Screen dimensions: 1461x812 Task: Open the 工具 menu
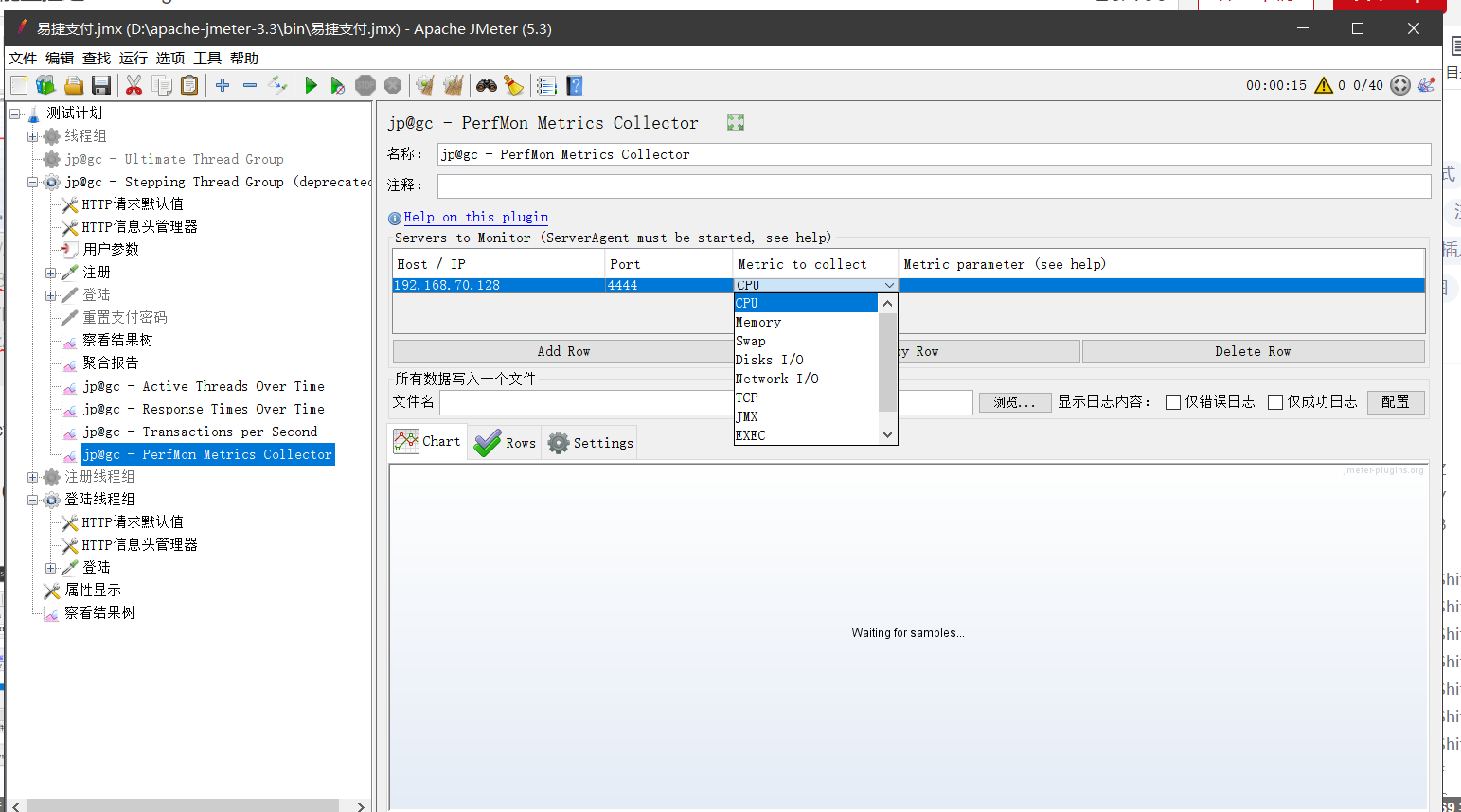tap(207, 59)
